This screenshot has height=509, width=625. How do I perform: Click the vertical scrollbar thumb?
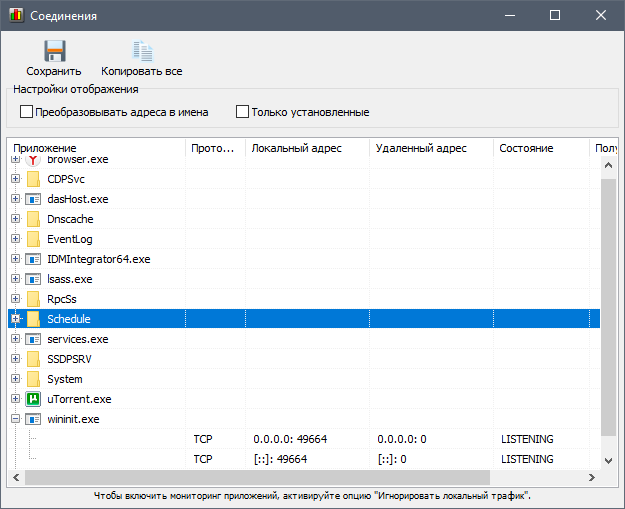608,307
